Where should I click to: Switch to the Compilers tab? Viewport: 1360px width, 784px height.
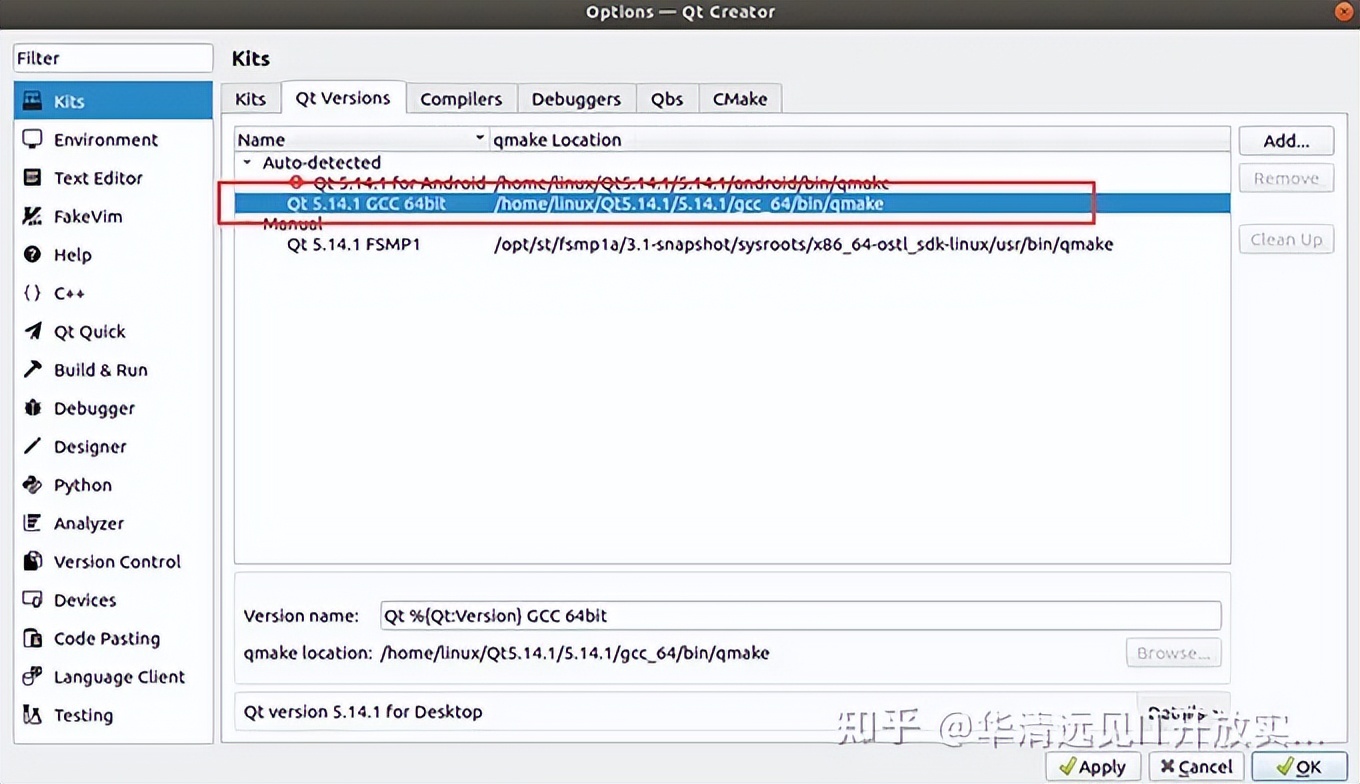click(x=461, y=98)
